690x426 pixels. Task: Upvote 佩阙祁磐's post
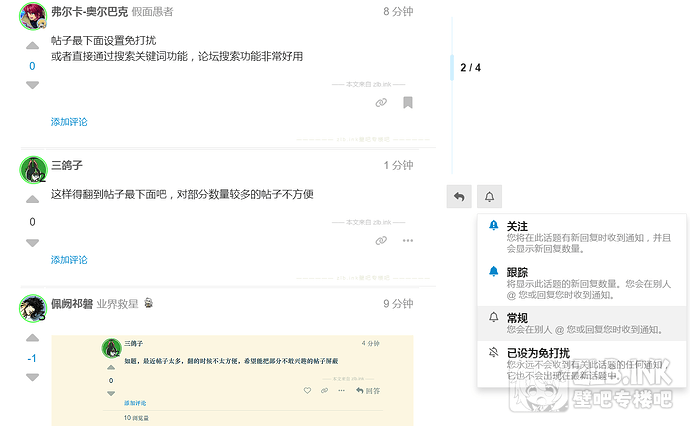33,338
